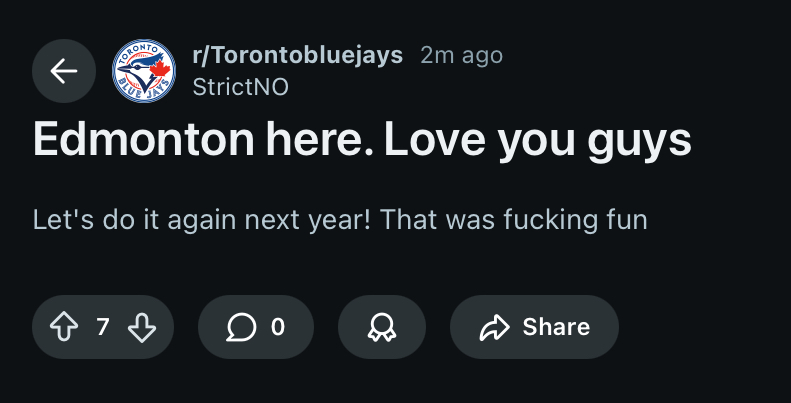Click the 2m ago timestamp
791x403 pixels.
[462, 55]
